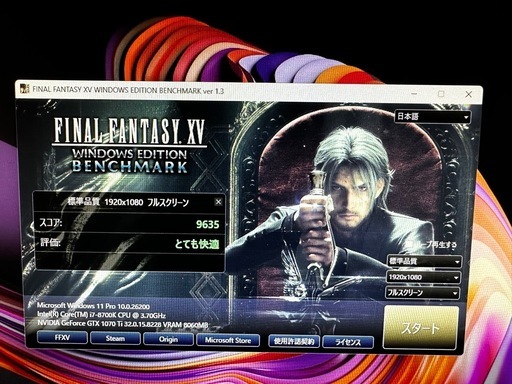
Task: Open the Microsoft Store button
Action: [228, 340]
